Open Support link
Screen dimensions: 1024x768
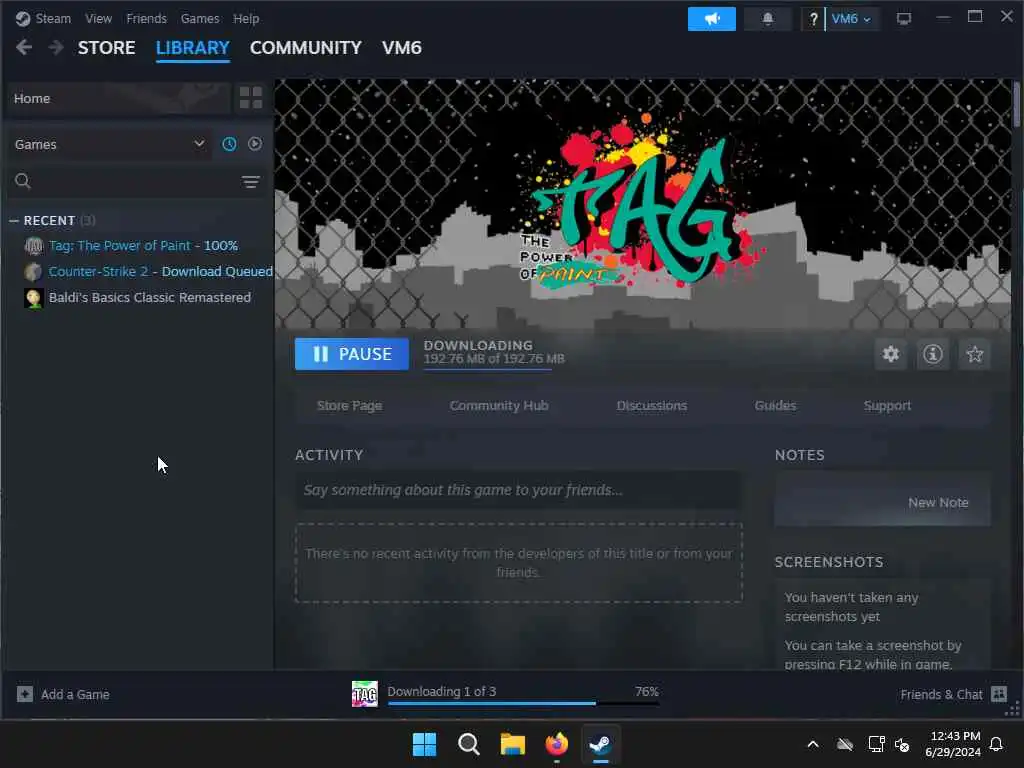point(887,406)
